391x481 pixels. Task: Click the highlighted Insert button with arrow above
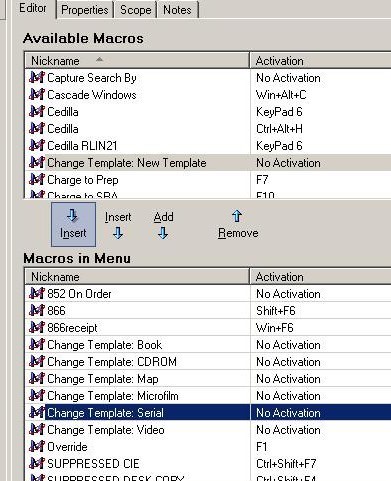tap(73, 224)
